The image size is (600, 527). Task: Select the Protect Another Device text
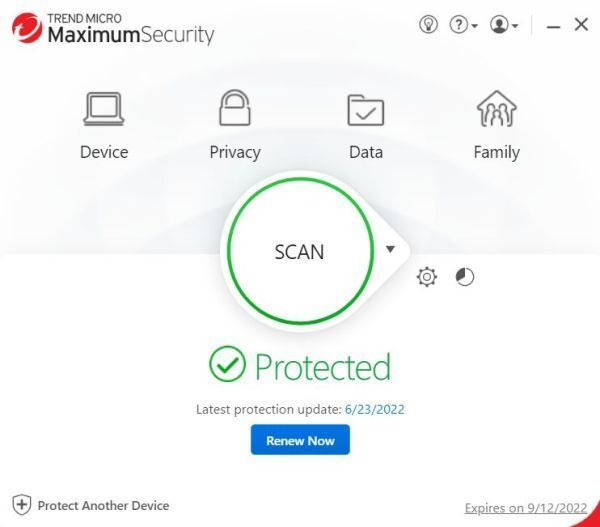(x=103, y=506)
